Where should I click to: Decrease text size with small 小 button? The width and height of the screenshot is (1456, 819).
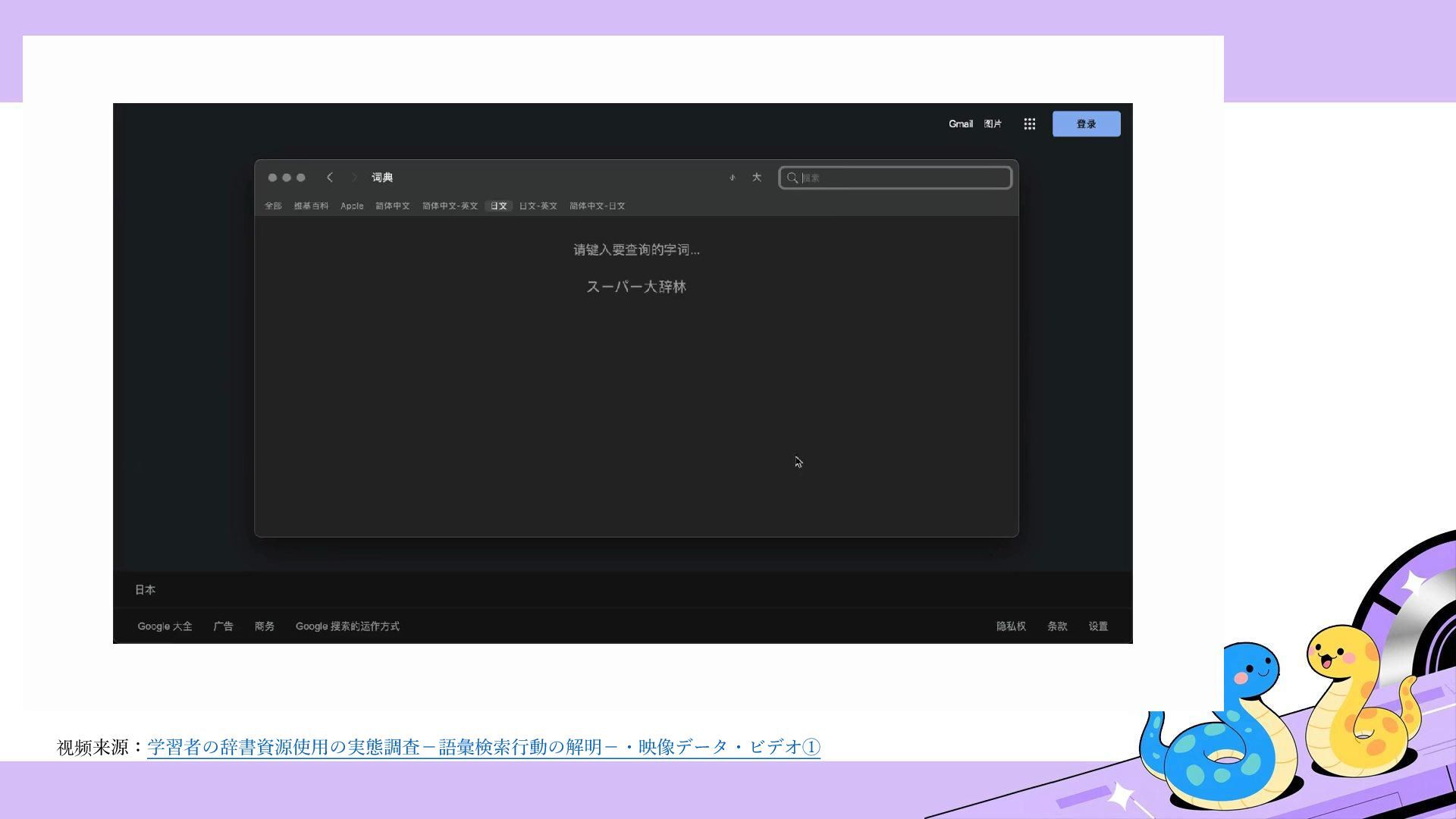pos(733,177)
